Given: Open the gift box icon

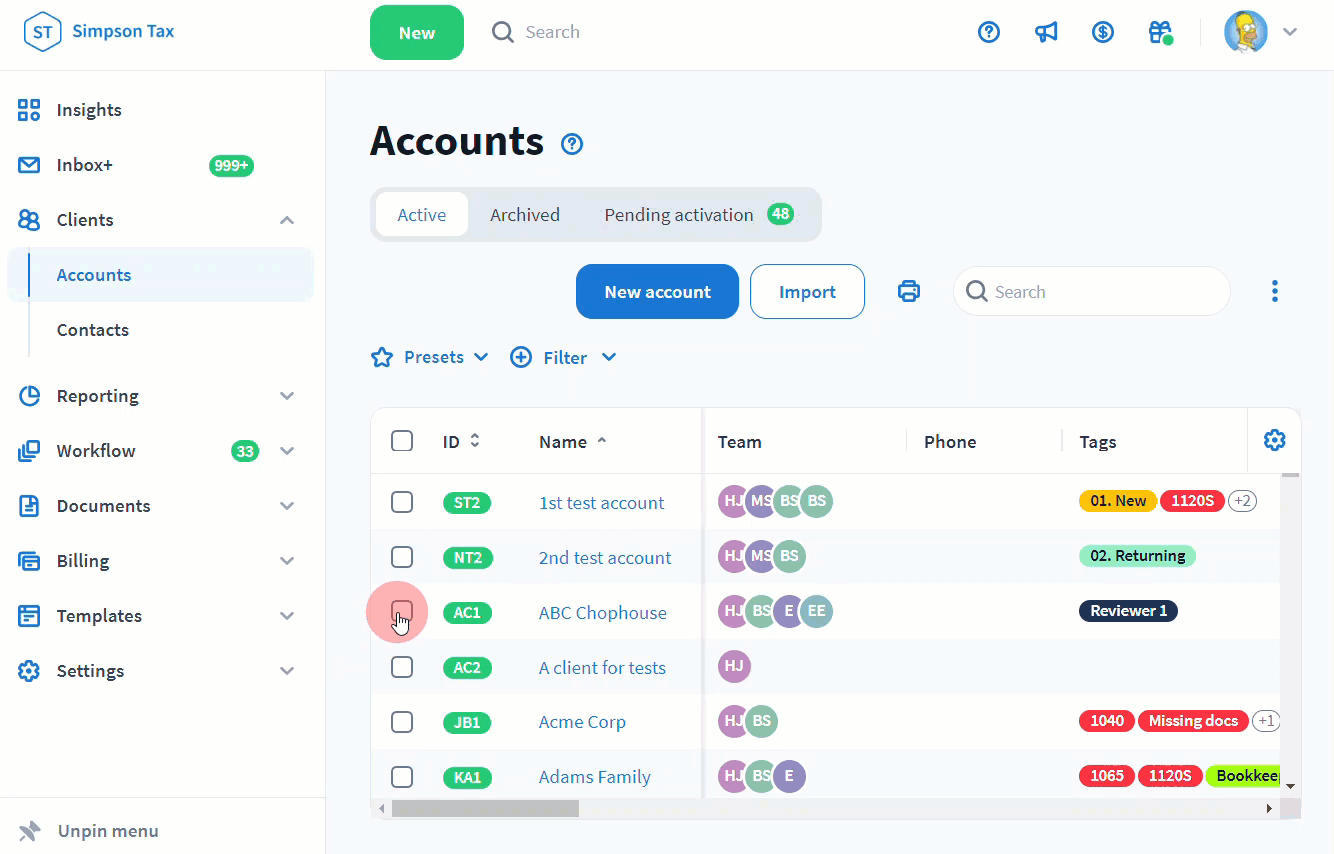Looking at the screenshot, I should (x=1159, y=32).
